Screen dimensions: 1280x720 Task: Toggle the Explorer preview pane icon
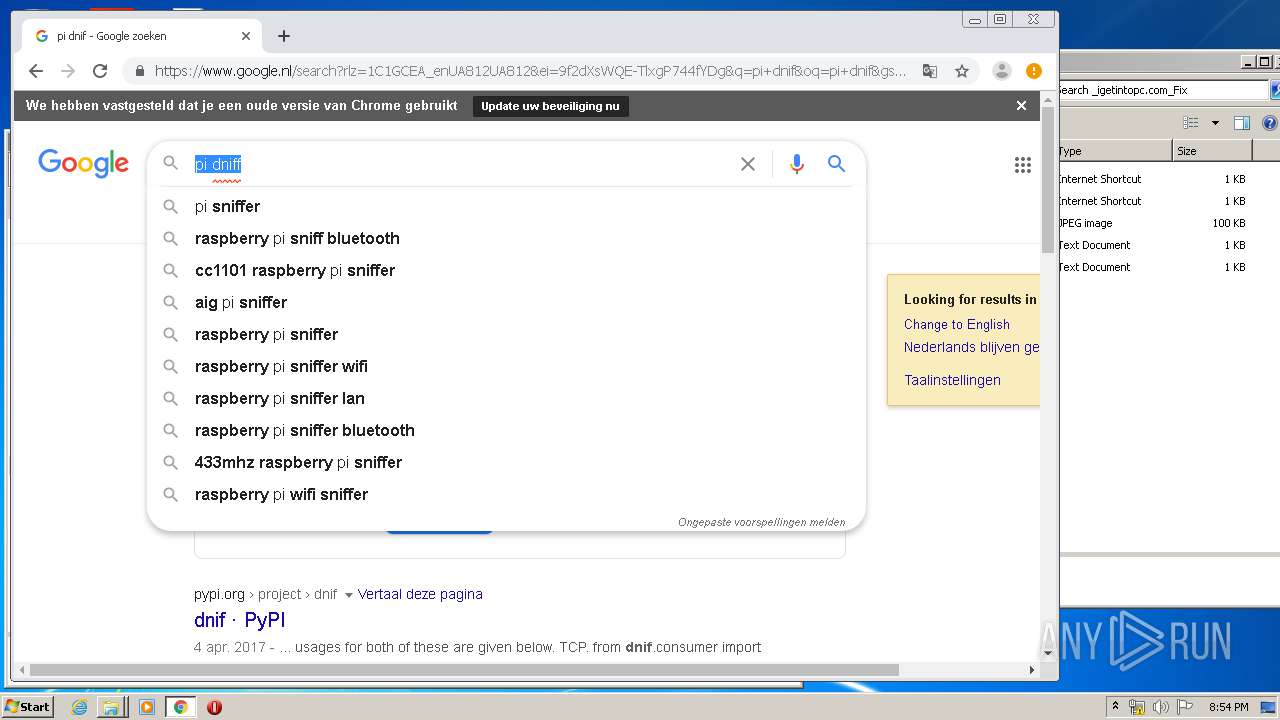[1242, 123]
